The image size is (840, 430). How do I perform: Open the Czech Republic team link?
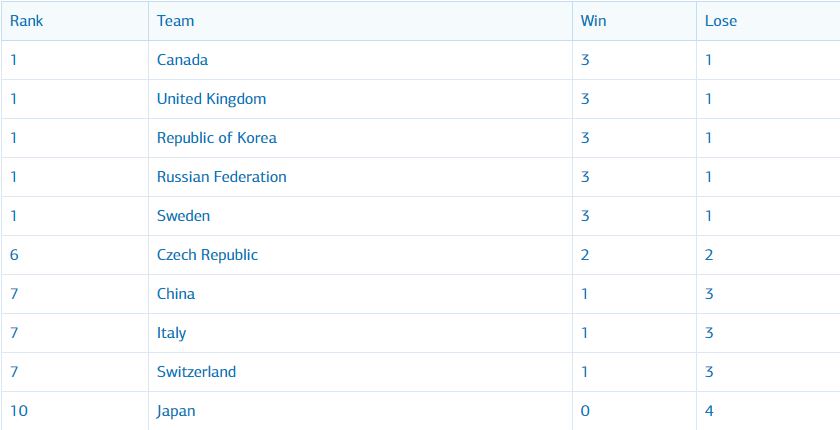(207, 255)
